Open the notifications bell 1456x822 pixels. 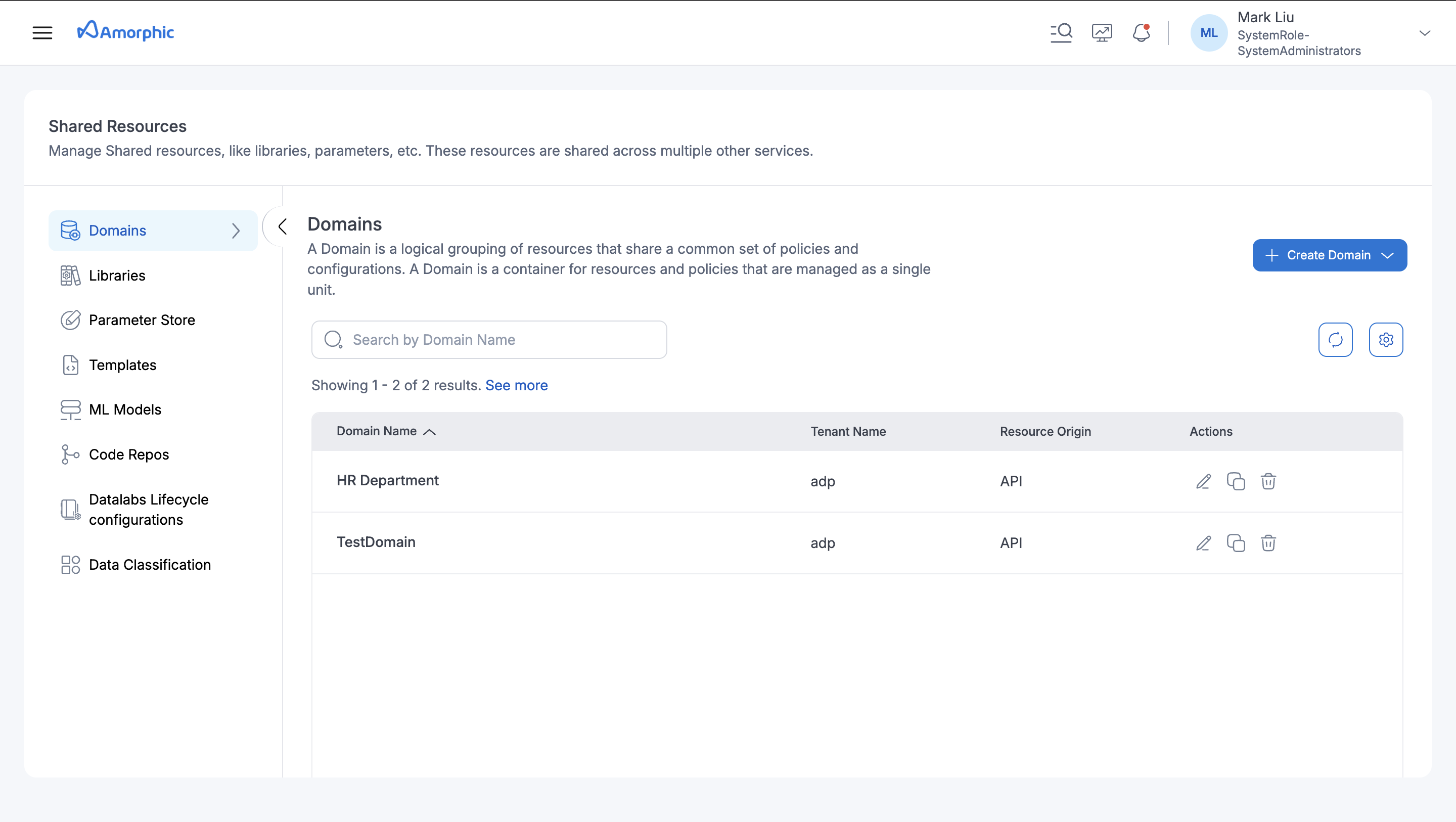coord(1141,33)
